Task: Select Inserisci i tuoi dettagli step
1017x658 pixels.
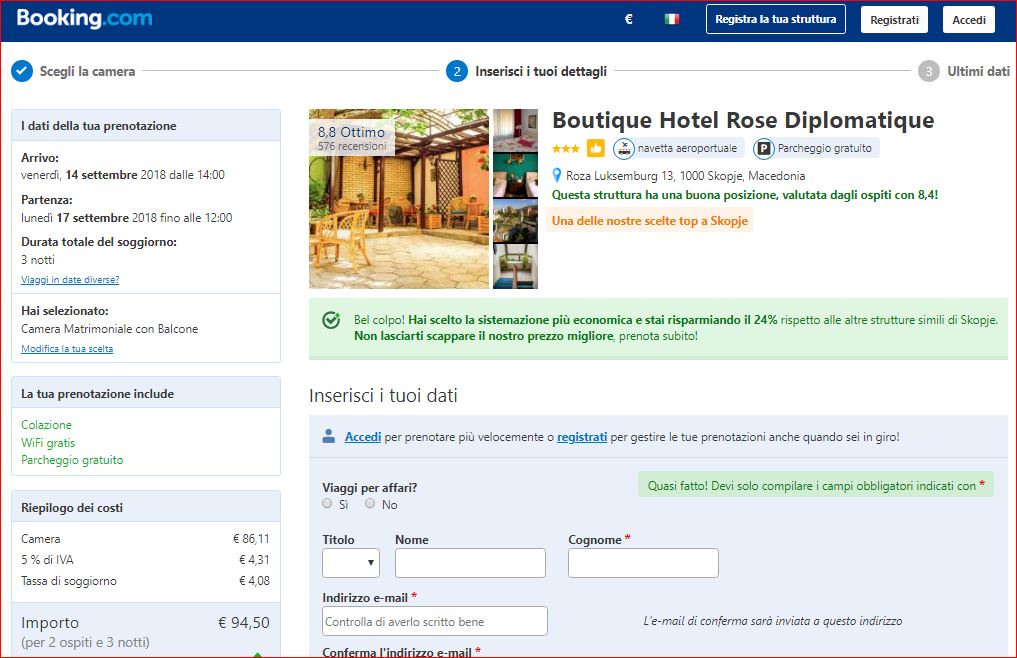Action: [541, 71]
